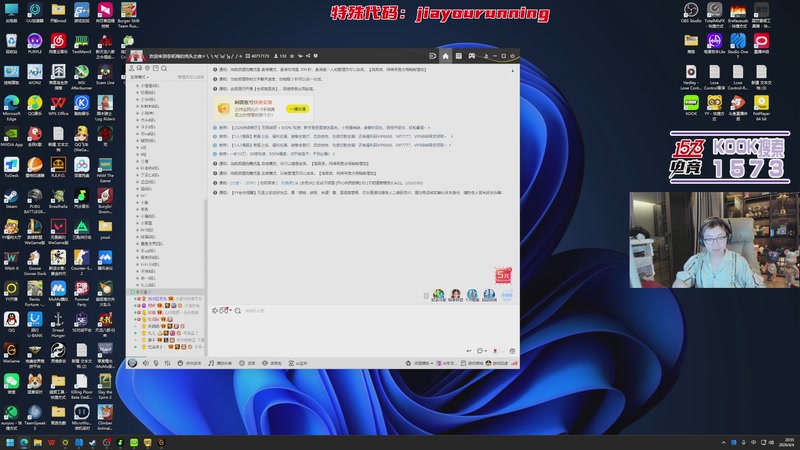The image size is (800, 450).
Task: Click the video playback icon in YY title bar
Action: click(x=432, y=56)
